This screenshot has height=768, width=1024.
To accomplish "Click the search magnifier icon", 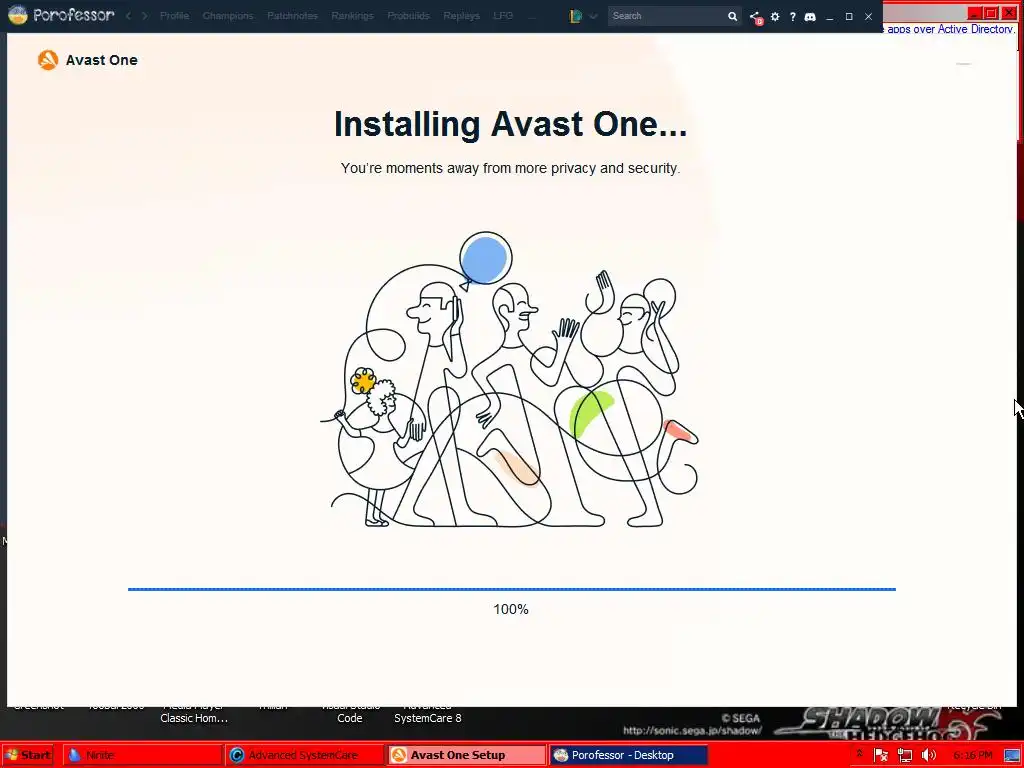I will tap(732, 16).
